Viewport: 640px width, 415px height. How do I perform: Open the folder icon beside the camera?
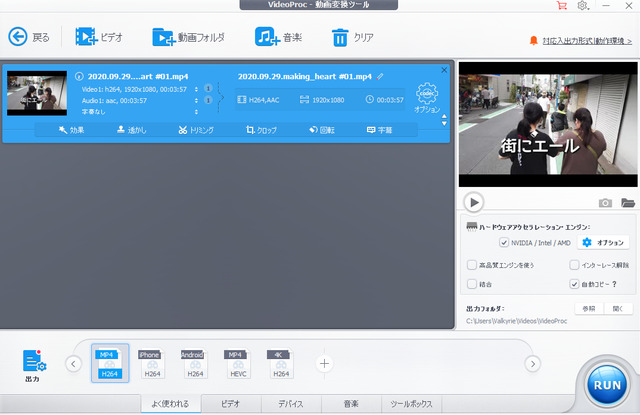[x=628, y=202]
